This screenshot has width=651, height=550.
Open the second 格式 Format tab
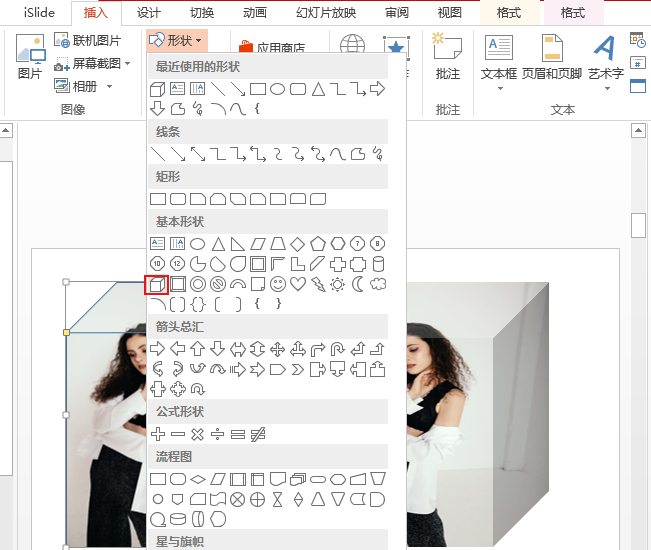click(x=573, y=13)
